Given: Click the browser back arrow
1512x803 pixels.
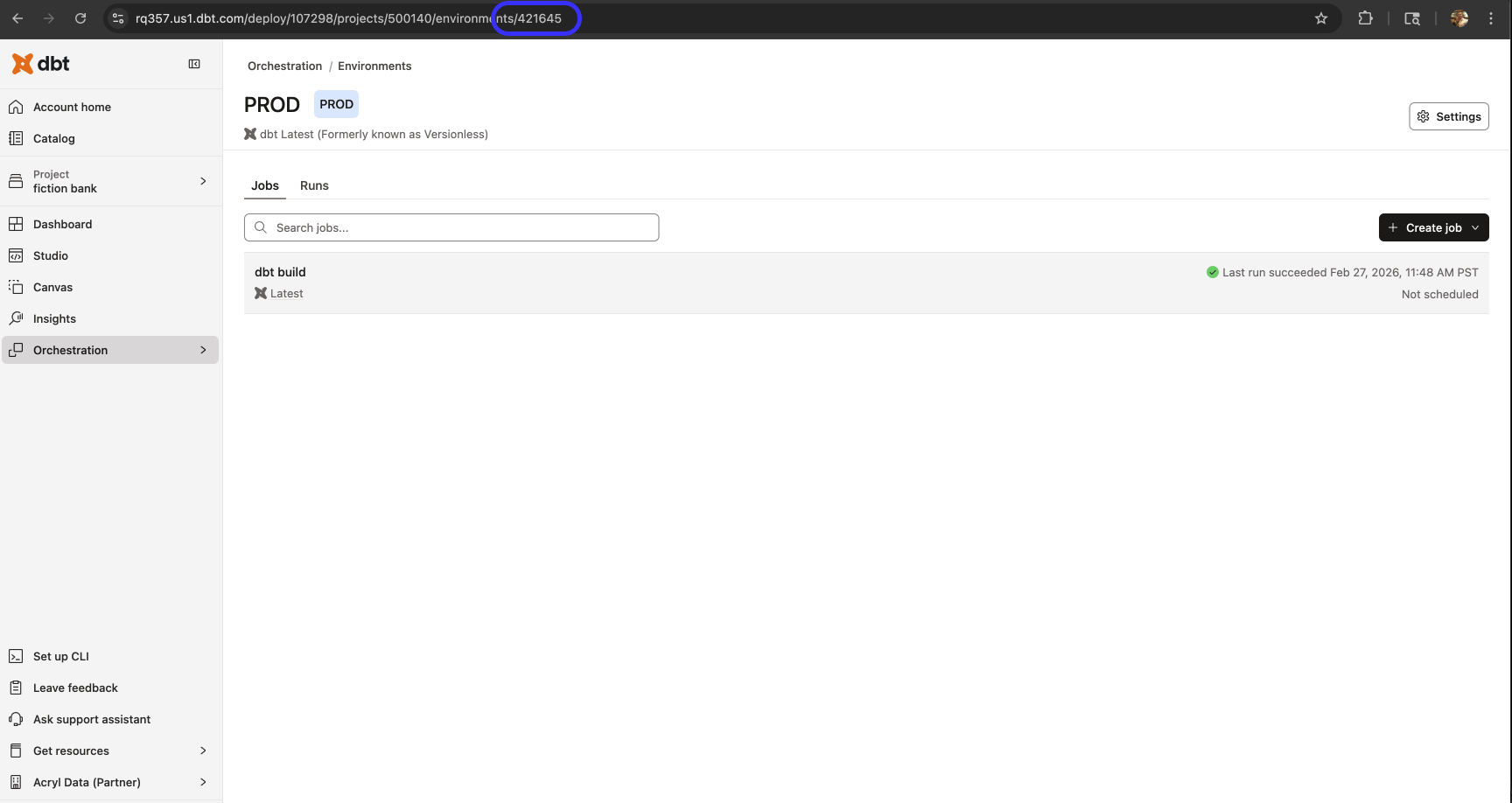Looking at the screenshot, I should 17,18.
